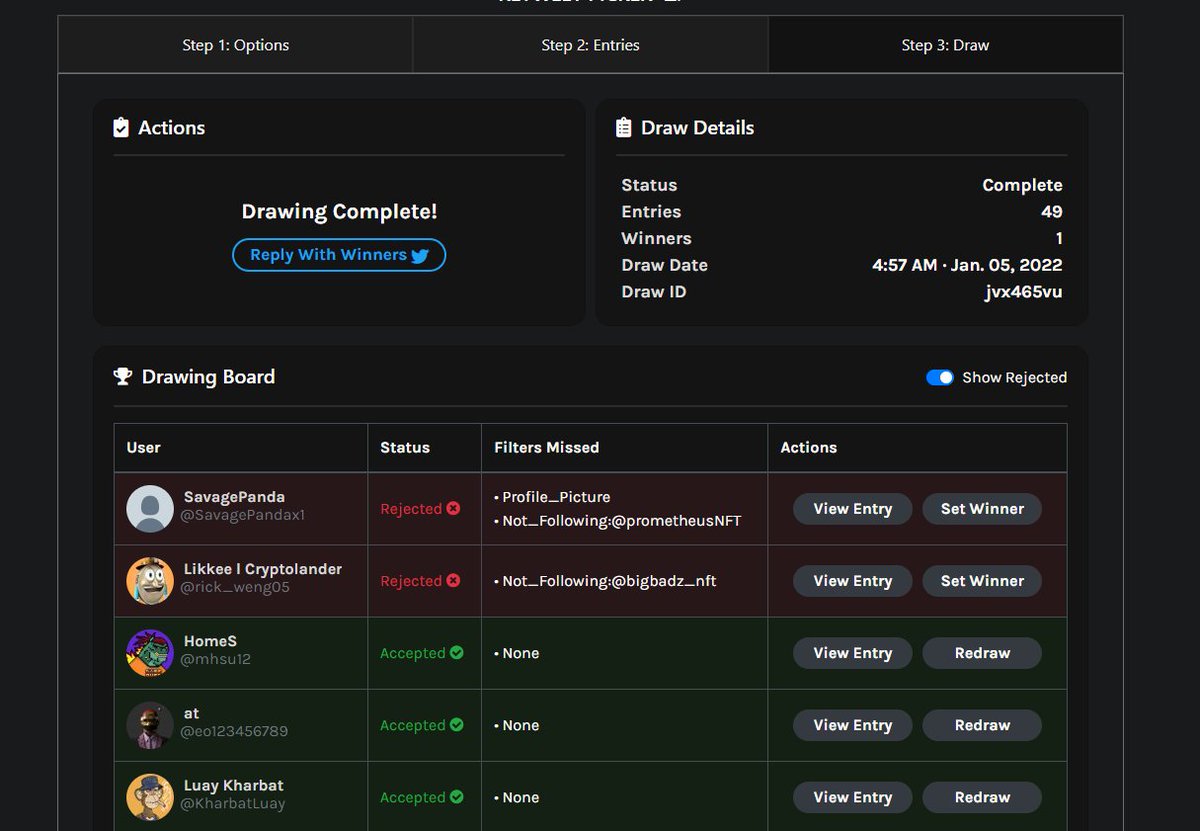View the entry of Likkee | Cryptolander
The width and height of the screenshot is (1200, 831).
click(852, 581)
